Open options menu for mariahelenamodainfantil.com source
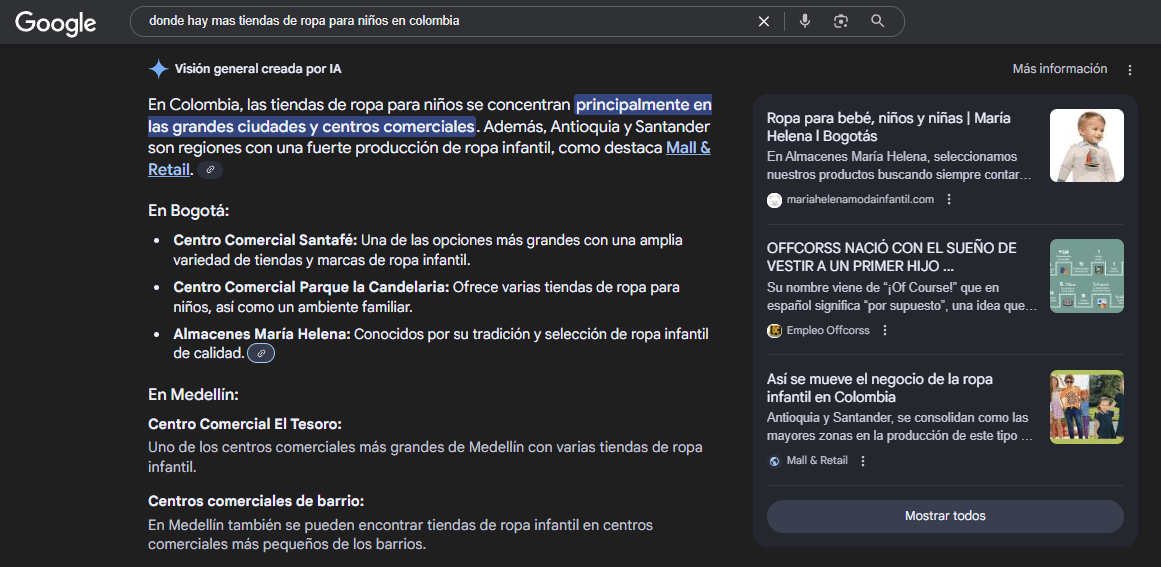Screen dimensions: 1161x567 pyautogui.click(x=949, y=199)
